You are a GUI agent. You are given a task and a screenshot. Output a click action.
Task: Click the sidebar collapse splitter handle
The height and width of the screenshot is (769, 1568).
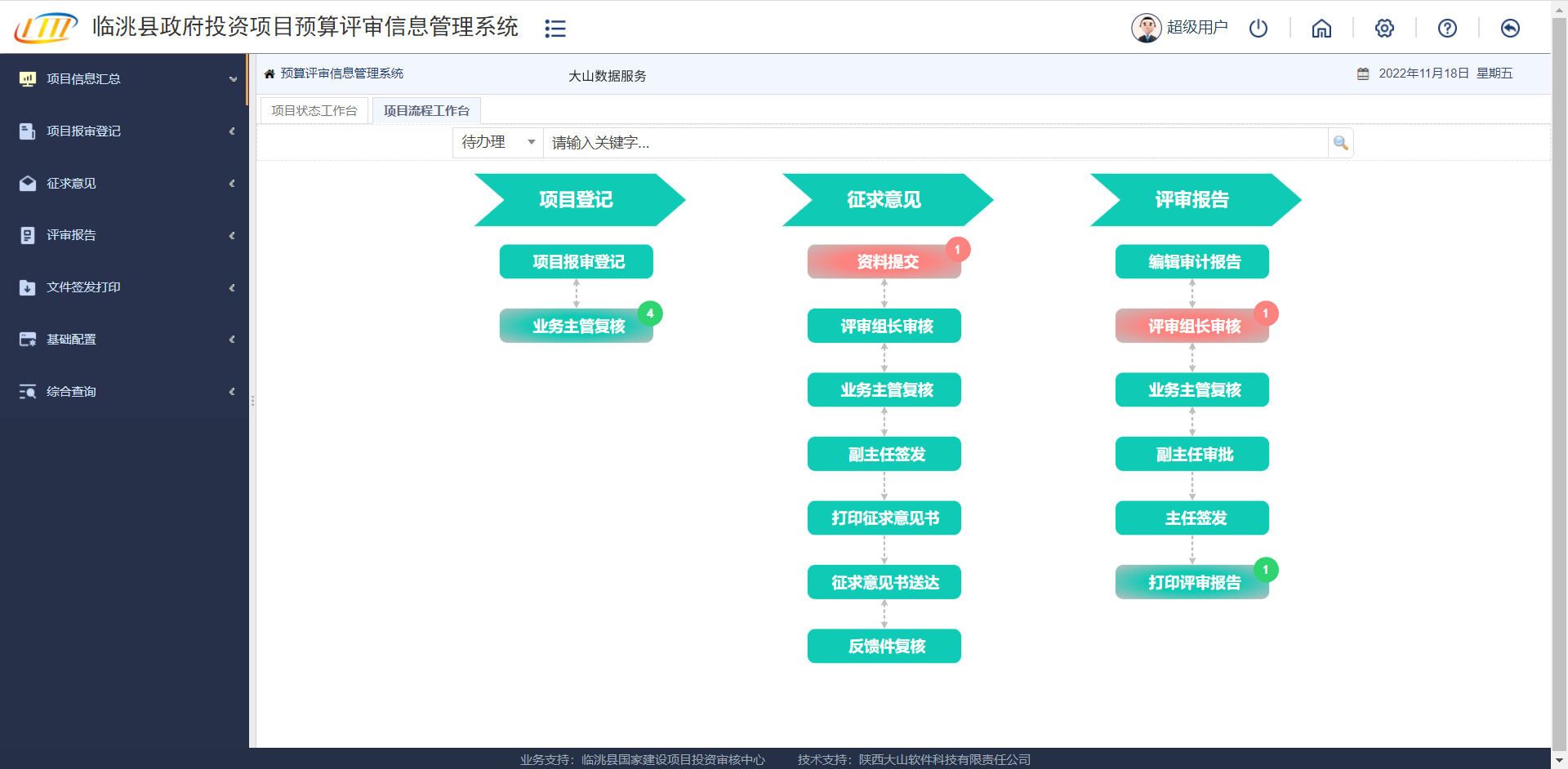point(252,401)
